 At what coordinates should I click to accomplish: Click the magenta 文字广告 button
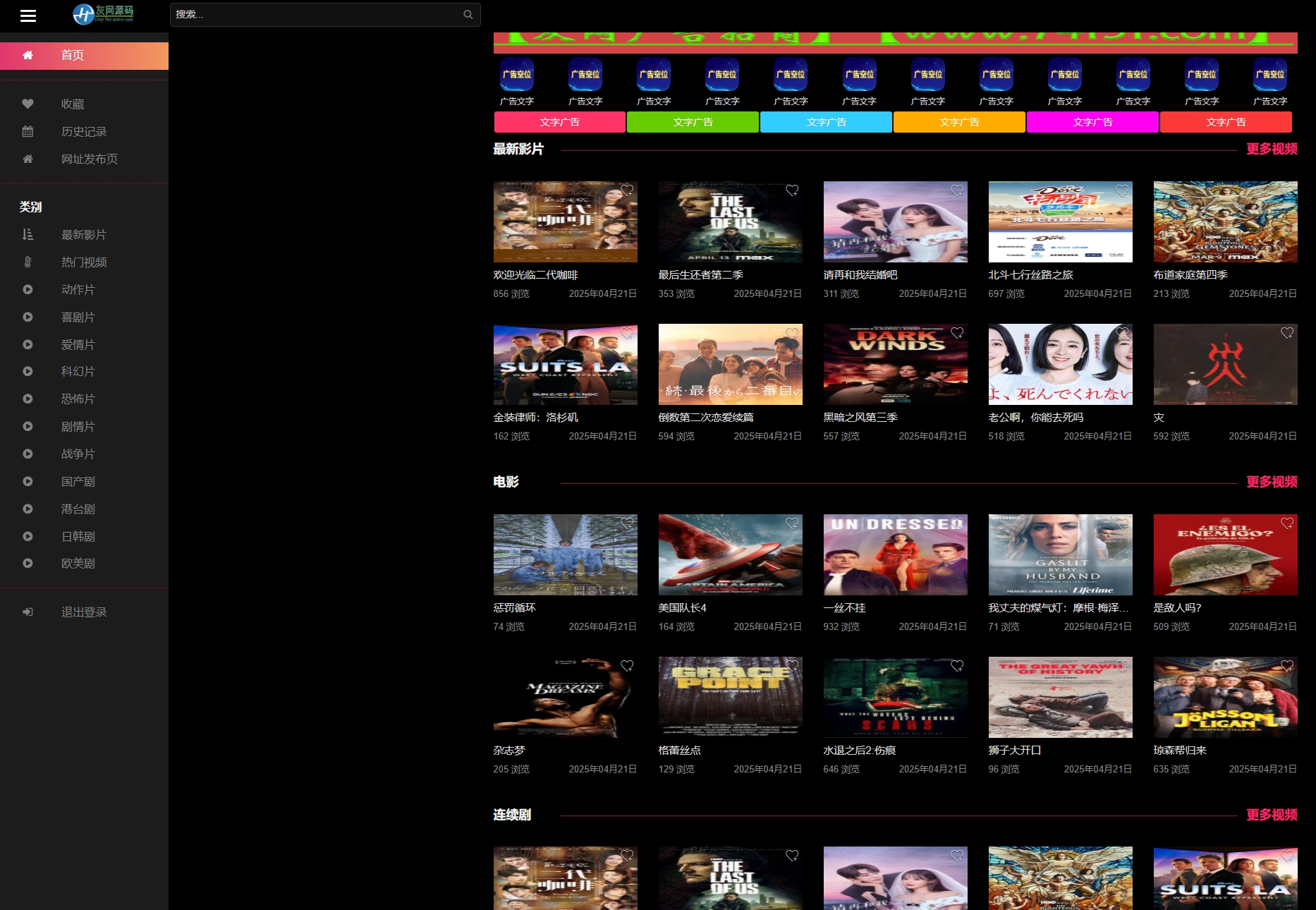pos(1092,123)
